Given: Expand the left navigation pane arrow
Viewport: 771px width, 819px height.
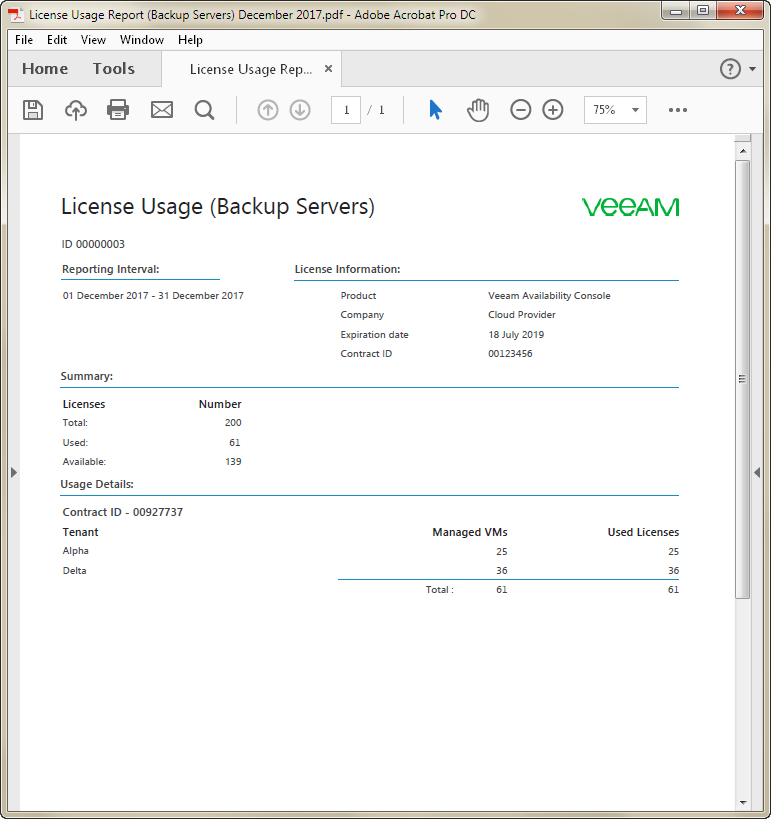Looking at the screenshot, I should click(x=14, y=473).
